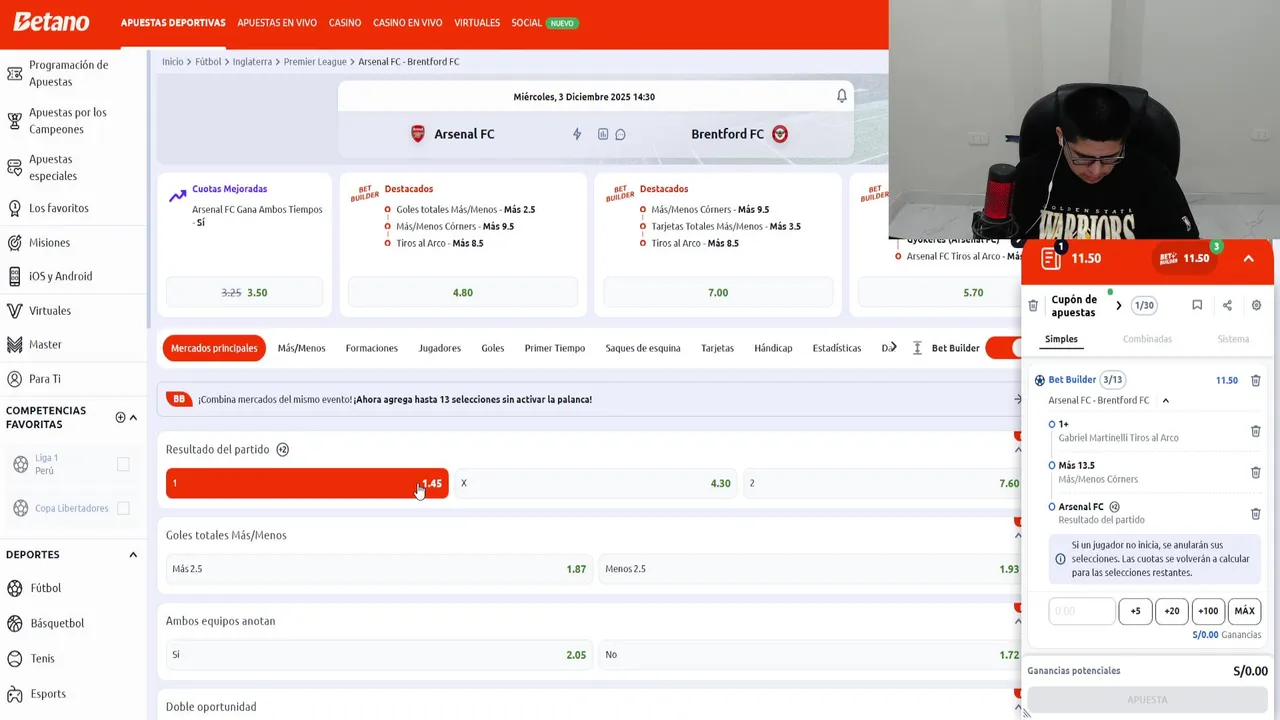Save coupon with the bookmark icon
The width and height of the screenshot is (1280, 720).
[1197, 305]
